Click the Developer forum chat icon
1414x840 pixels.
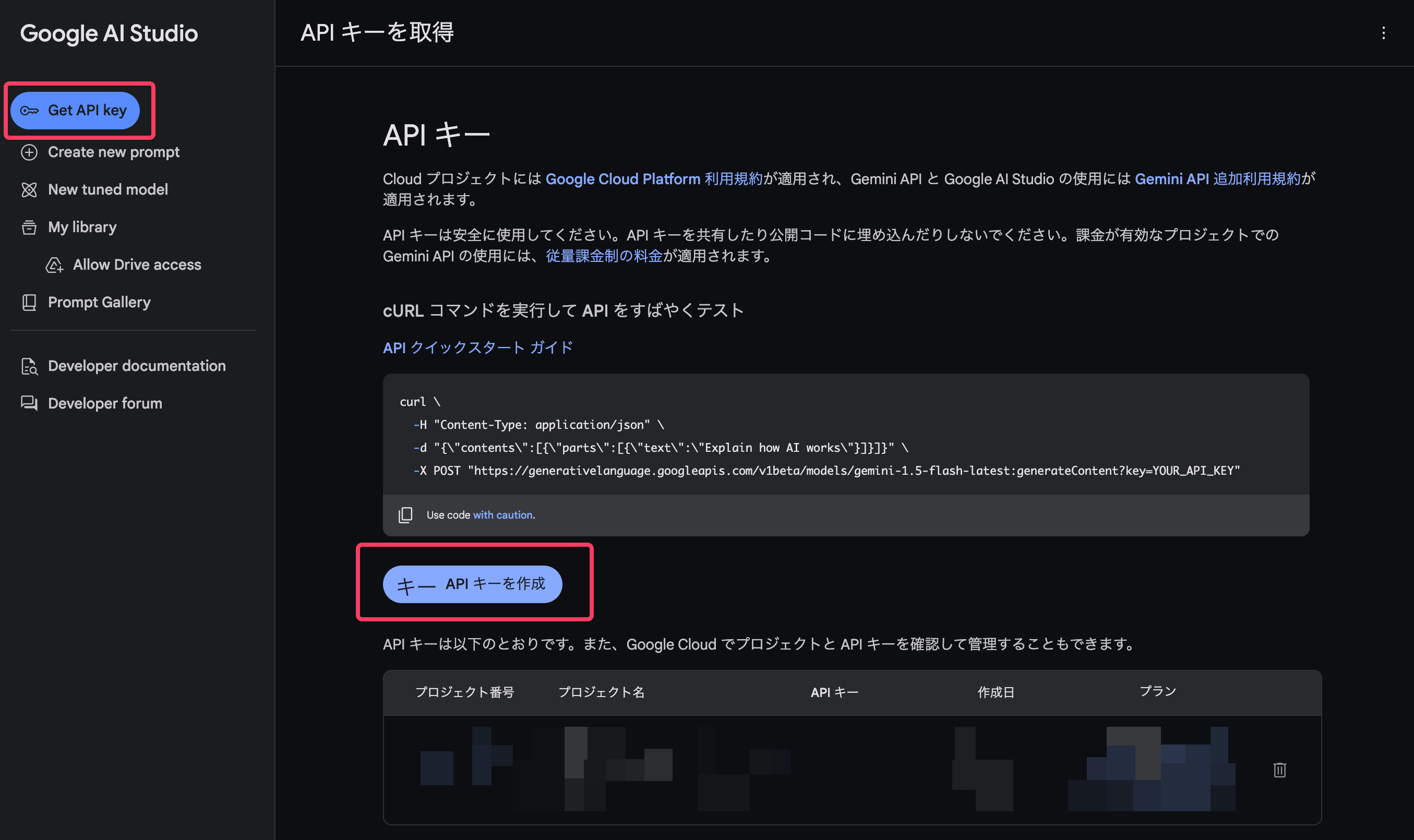tap(29, 404)
